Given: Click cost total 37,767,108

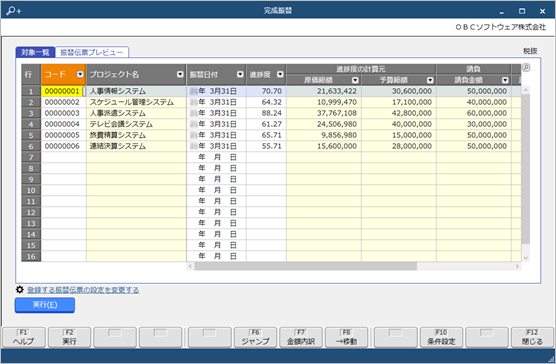Looking at the screenshot, I should point(337,113).
